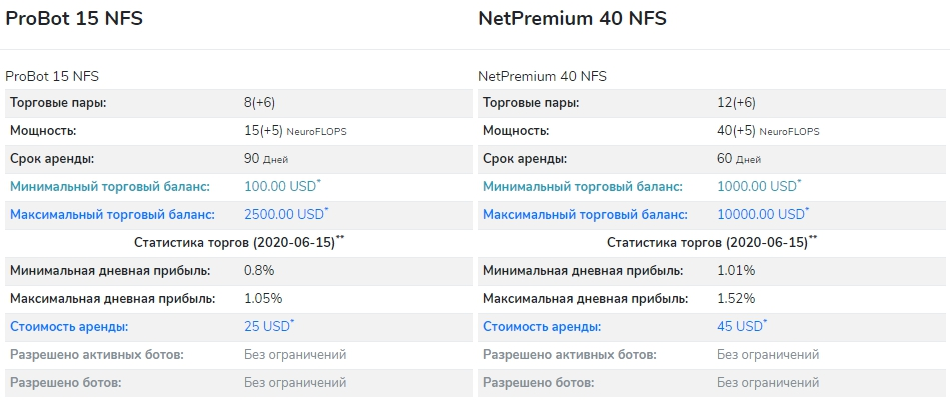Click NetPremium 40(+5) NeuroFLOPS power value

click(x=768, y=131)
